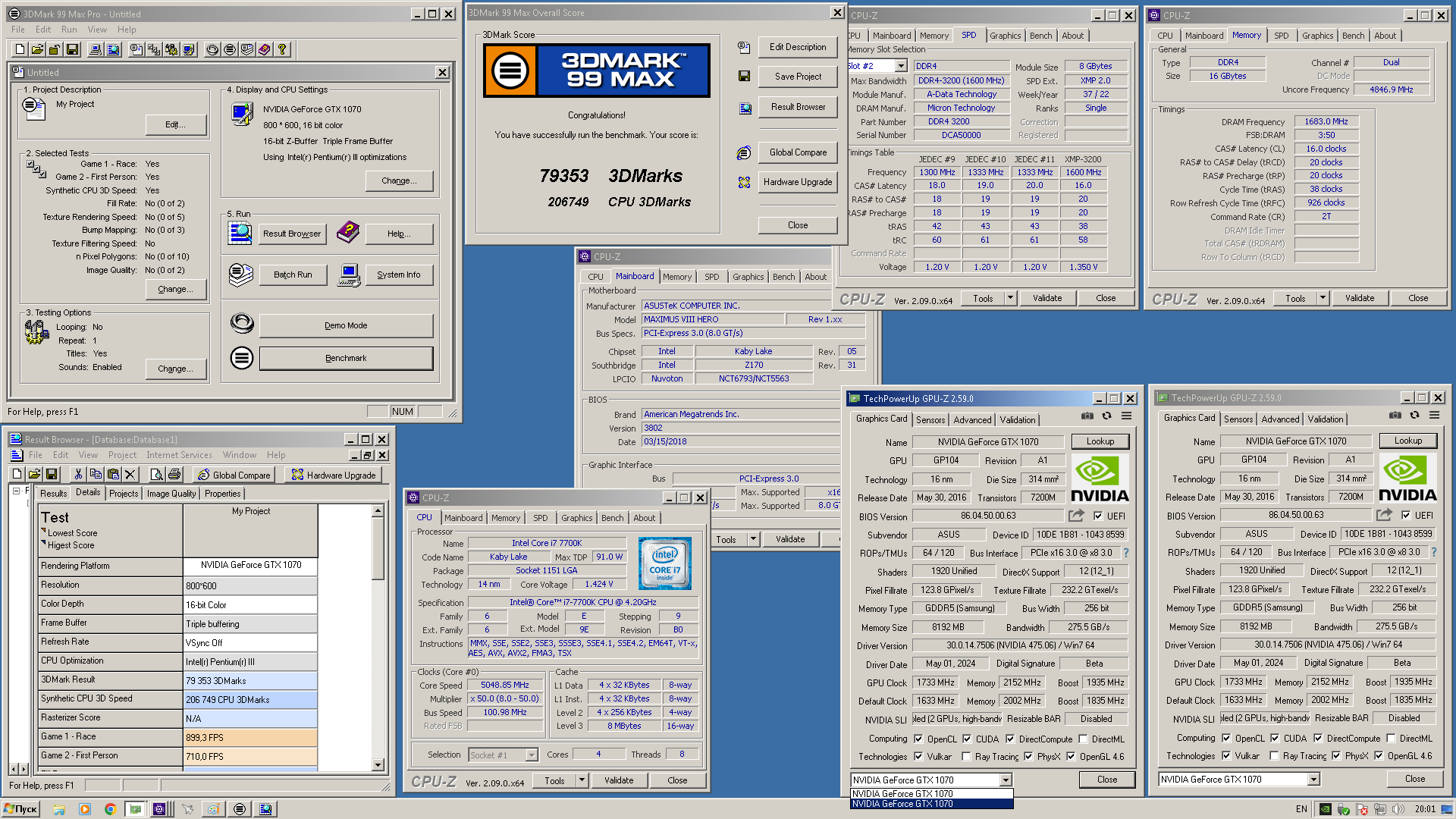Toggle UEFI checkbox in left GPU-Z window
Image resolution: width=1456 pixels, height=819 pixels.
[x=1098, y=516]
